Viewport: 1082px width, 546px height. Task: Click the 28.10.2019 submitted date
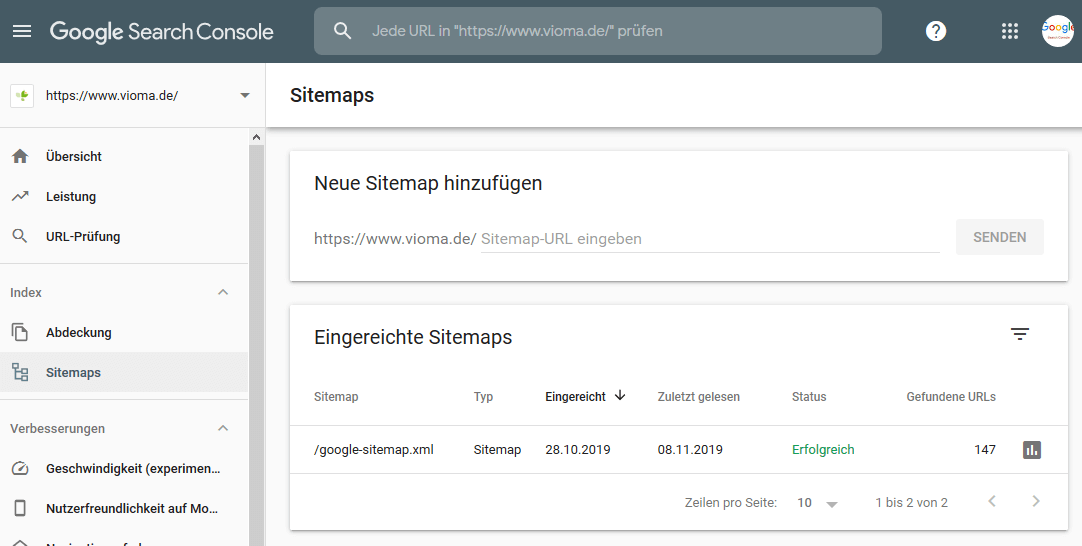578,450
